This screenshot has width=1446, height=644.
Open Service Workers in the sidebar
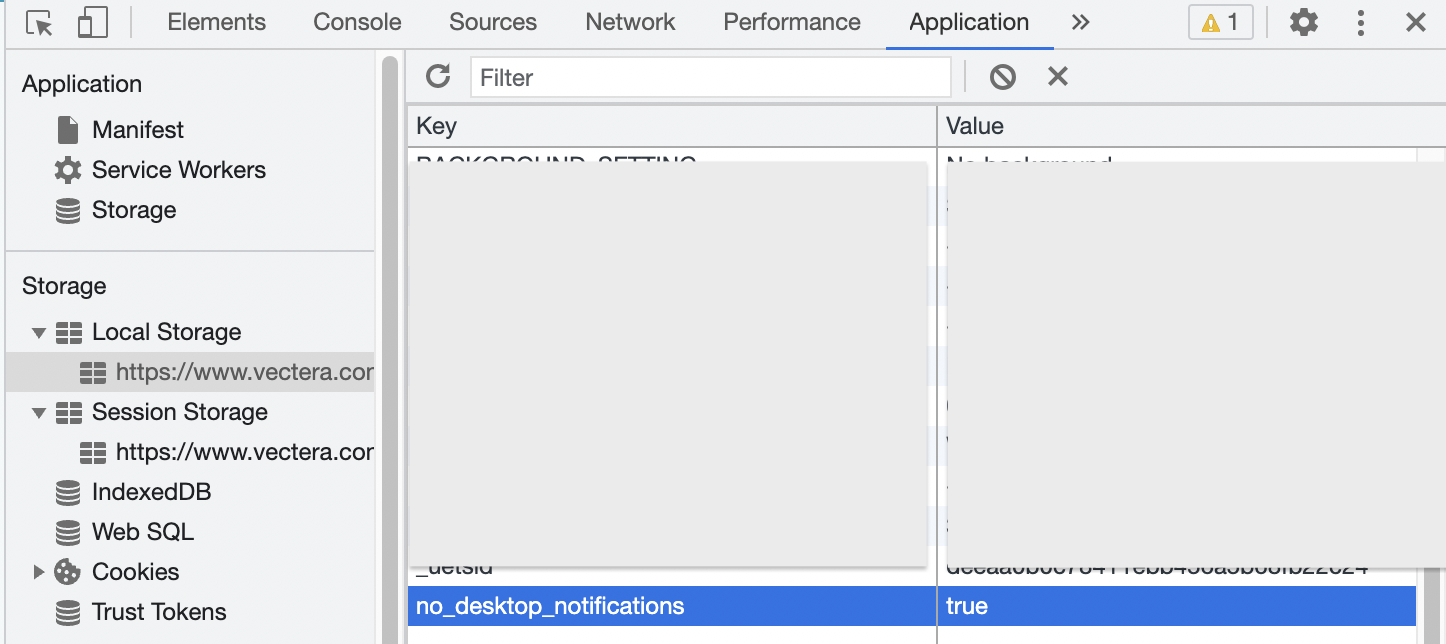(178, 170)
